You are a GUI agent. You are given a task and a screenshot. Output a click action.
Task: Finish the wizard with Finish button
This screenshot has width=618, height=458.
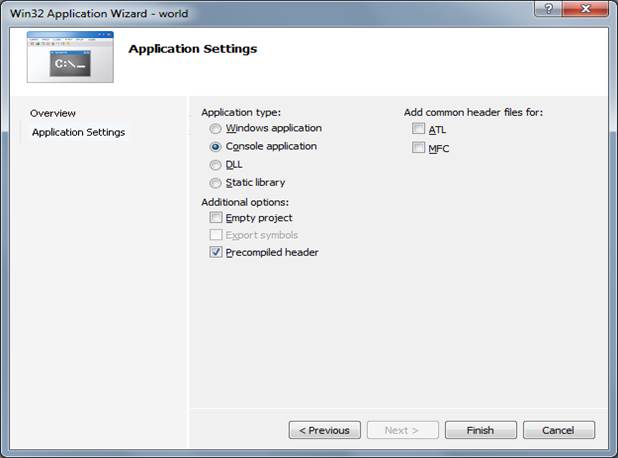(480, 430)
